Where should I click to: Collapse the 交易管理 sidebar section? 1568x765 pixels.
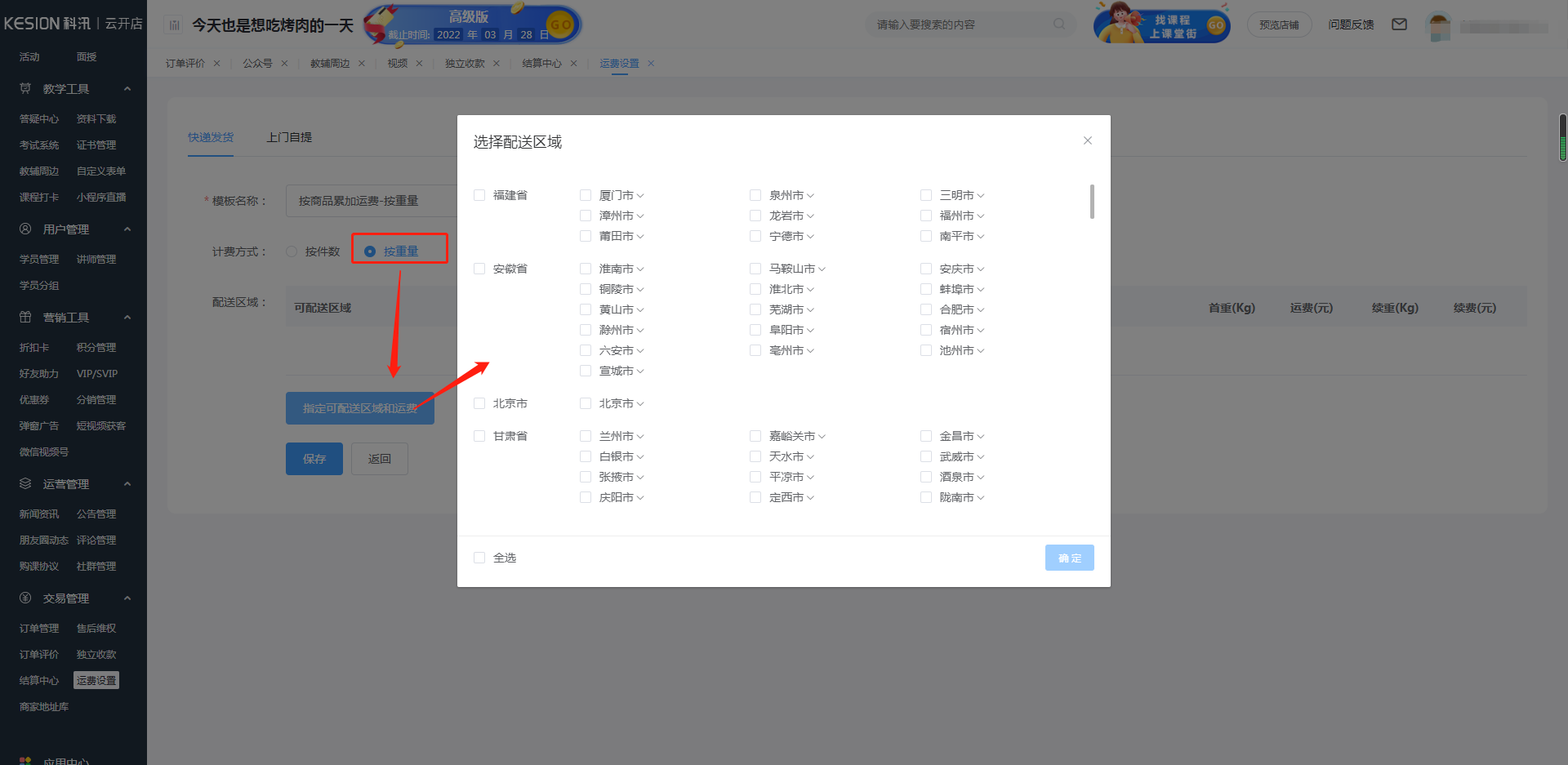point(127,598)
